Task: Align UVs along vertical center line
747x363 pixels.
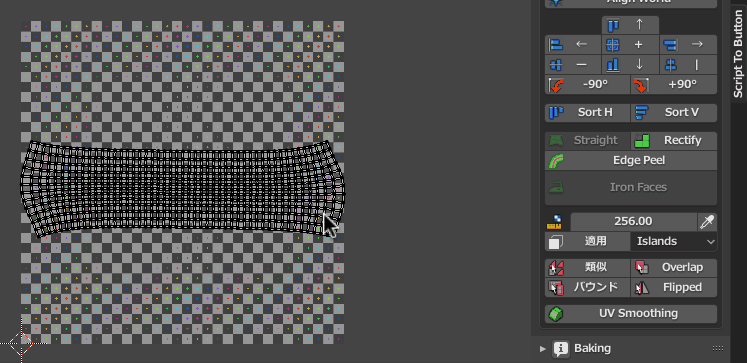Action: click(x=688, y=64)
